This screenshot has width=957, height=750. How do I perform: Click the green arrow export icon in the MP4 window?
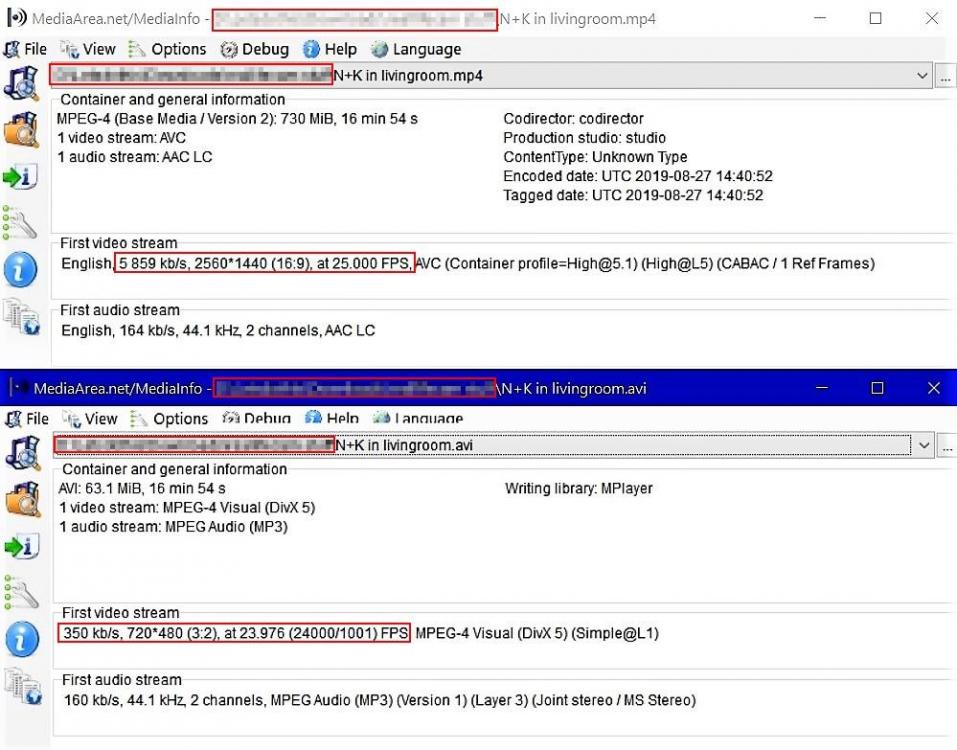[x=21, y=177]
